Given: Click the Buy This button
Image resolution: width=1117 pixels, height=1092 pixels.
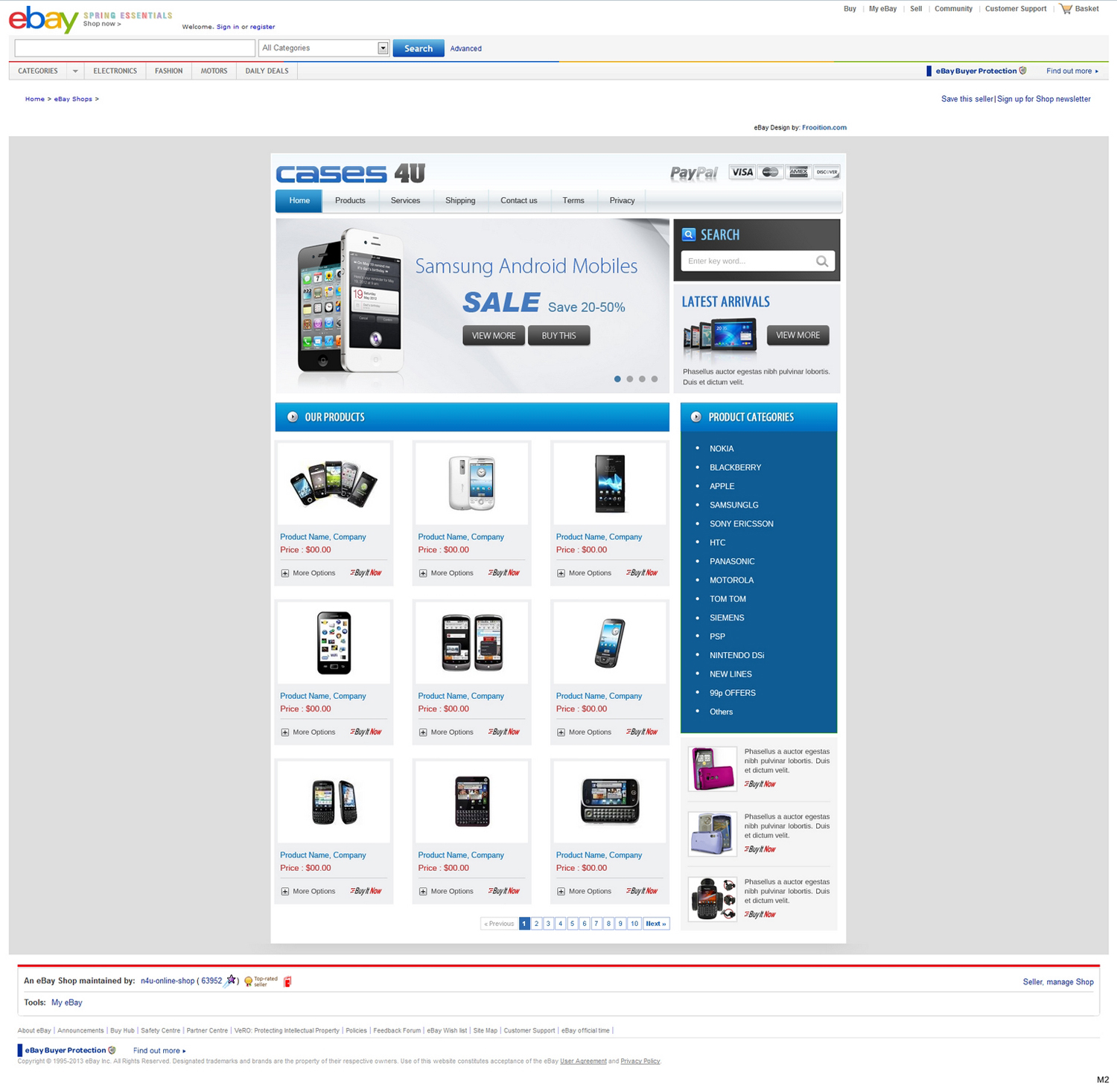Looking at the screenshot, I should click(558, 336).
